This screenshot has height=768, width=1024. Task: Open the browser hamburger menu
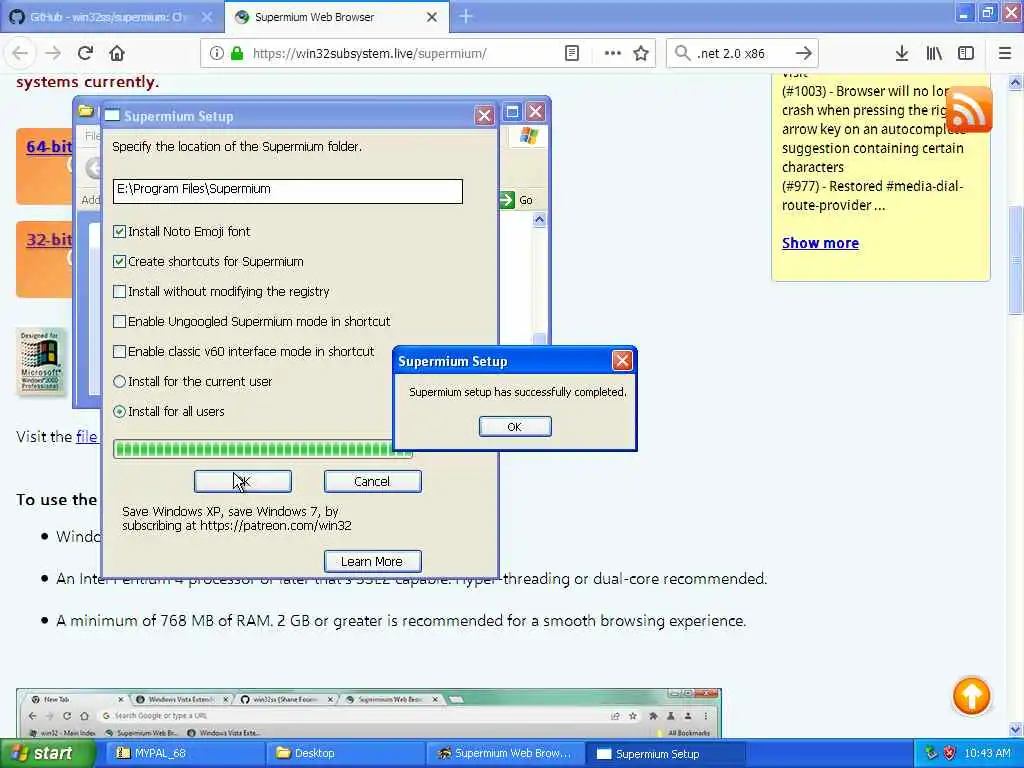(1005, 54)
